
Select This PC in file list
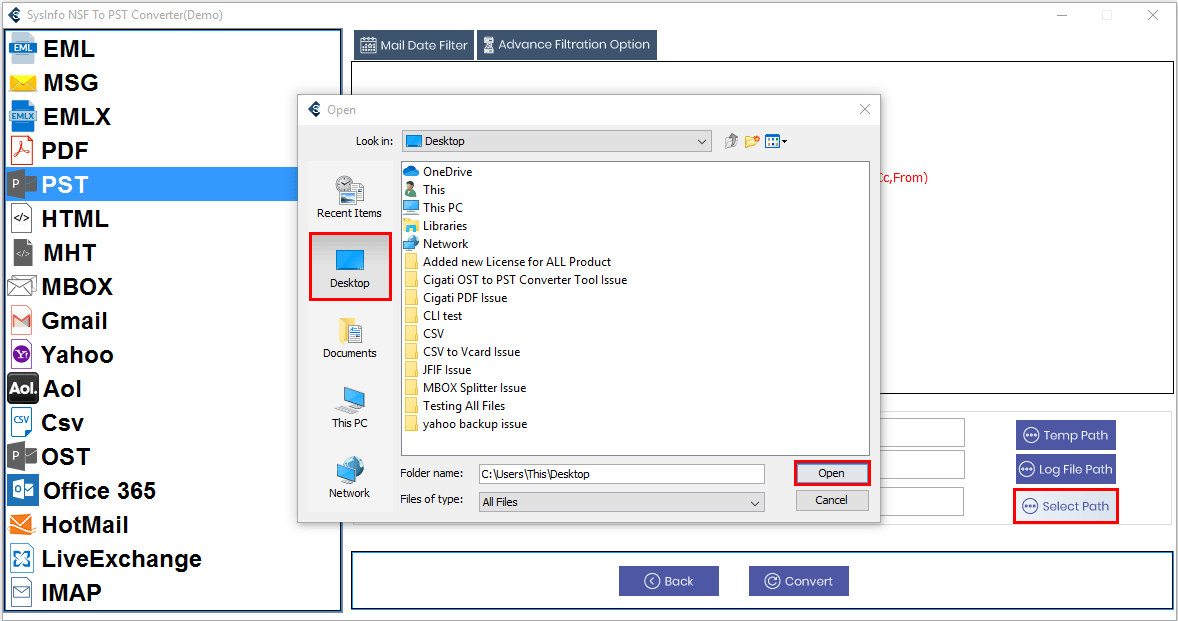[433, 208]
